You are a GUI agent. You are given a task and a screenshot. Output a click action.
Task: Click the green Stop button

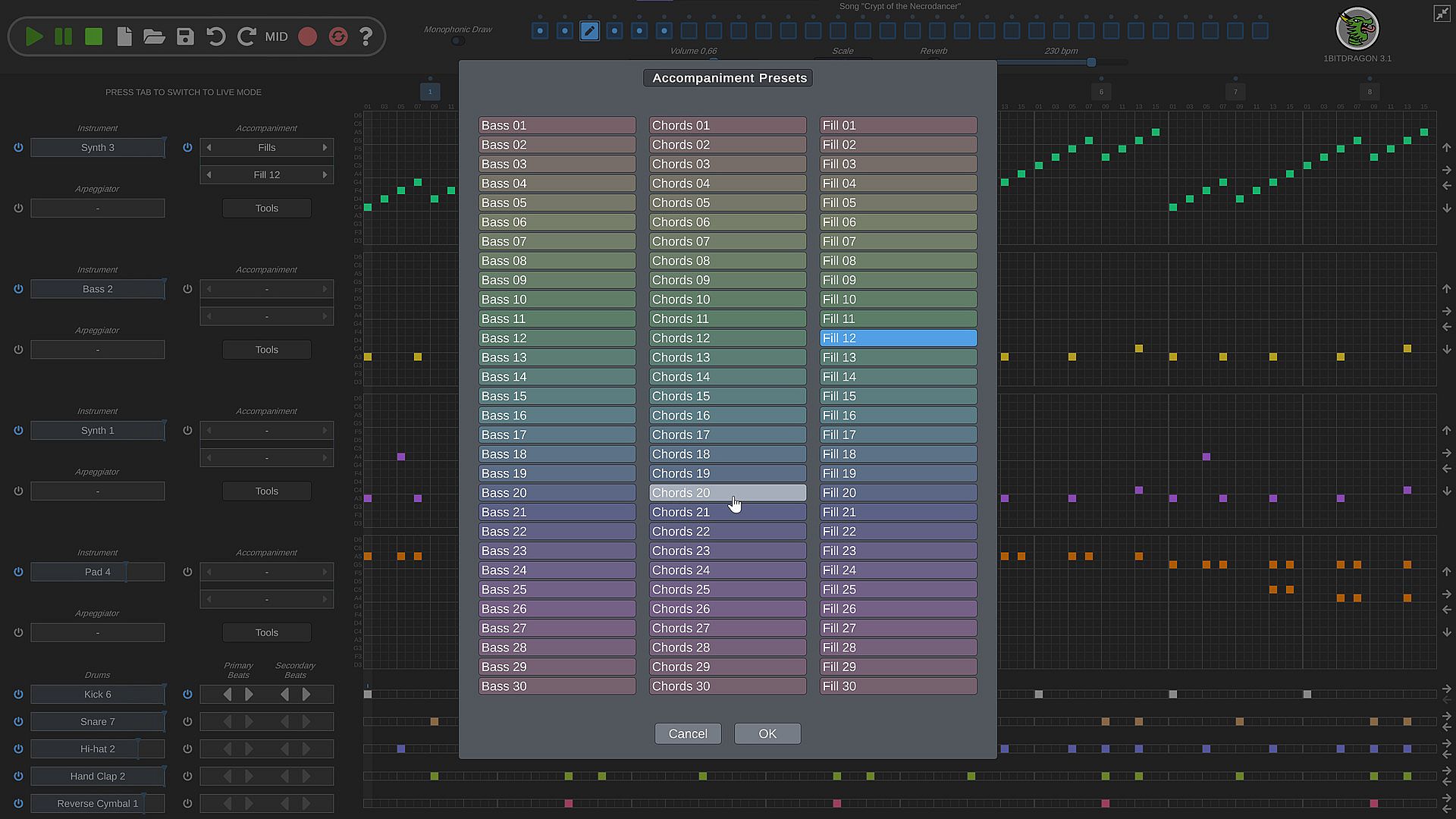click(93, 36)
